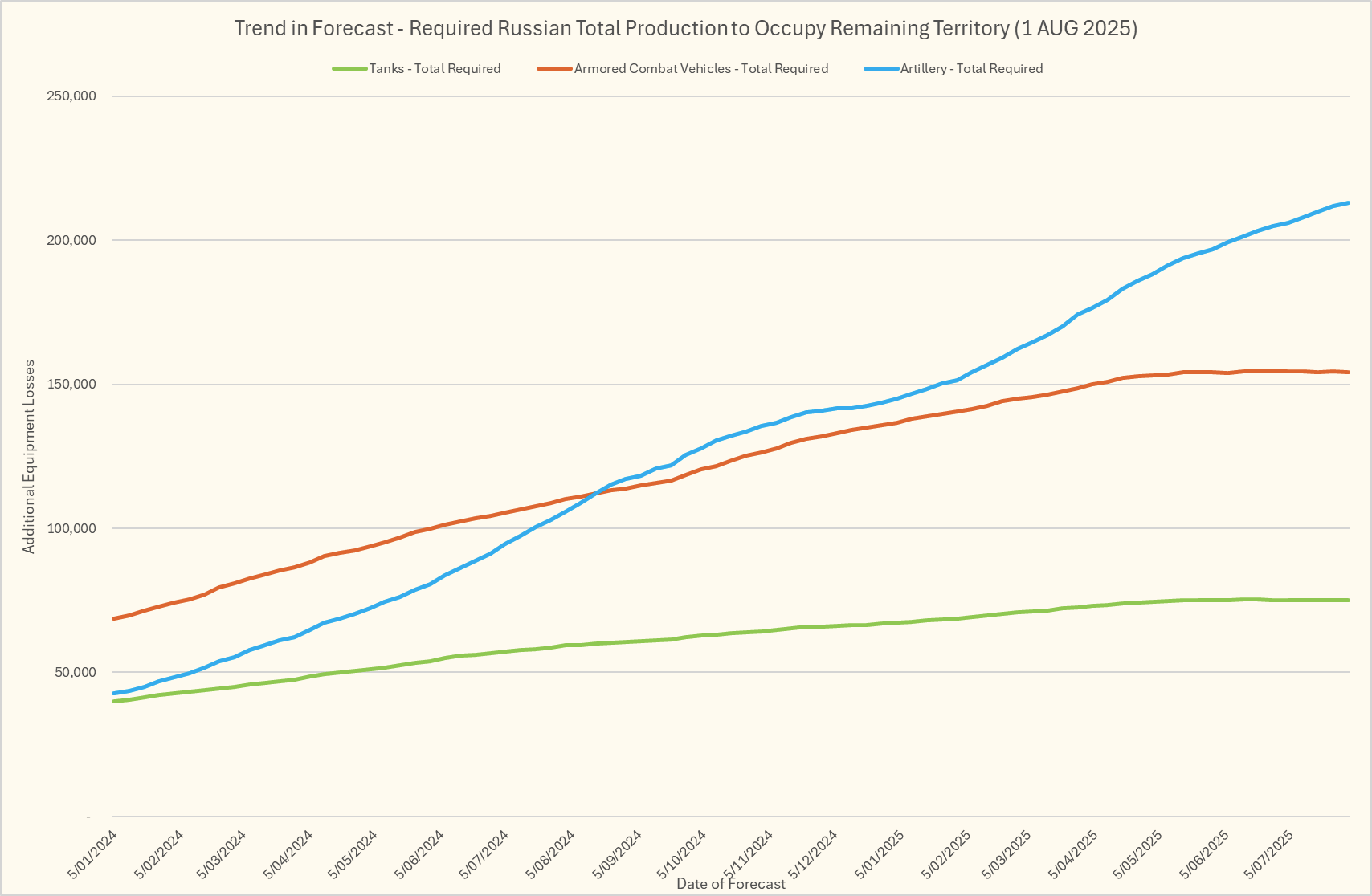Click the 100,000 y-axis label

(x=74, y=528)
